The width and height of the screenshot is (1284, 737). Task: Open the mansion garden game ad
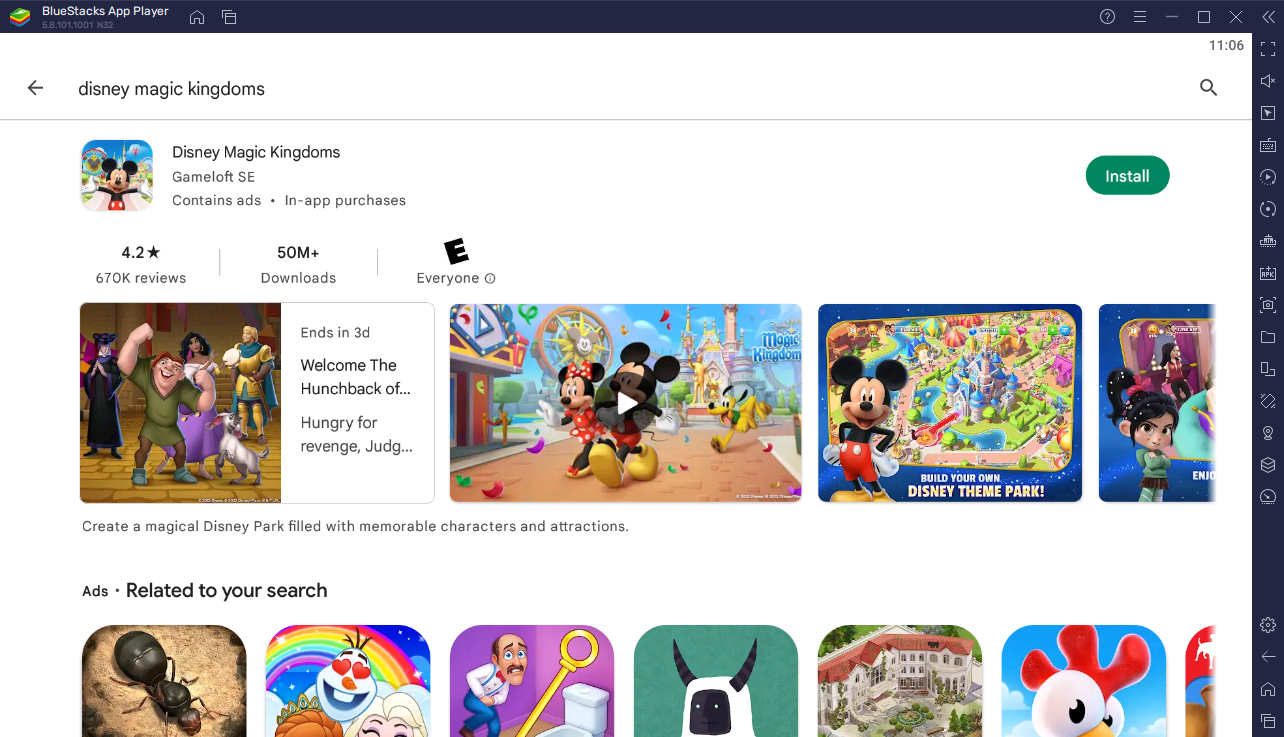(900, 681)
